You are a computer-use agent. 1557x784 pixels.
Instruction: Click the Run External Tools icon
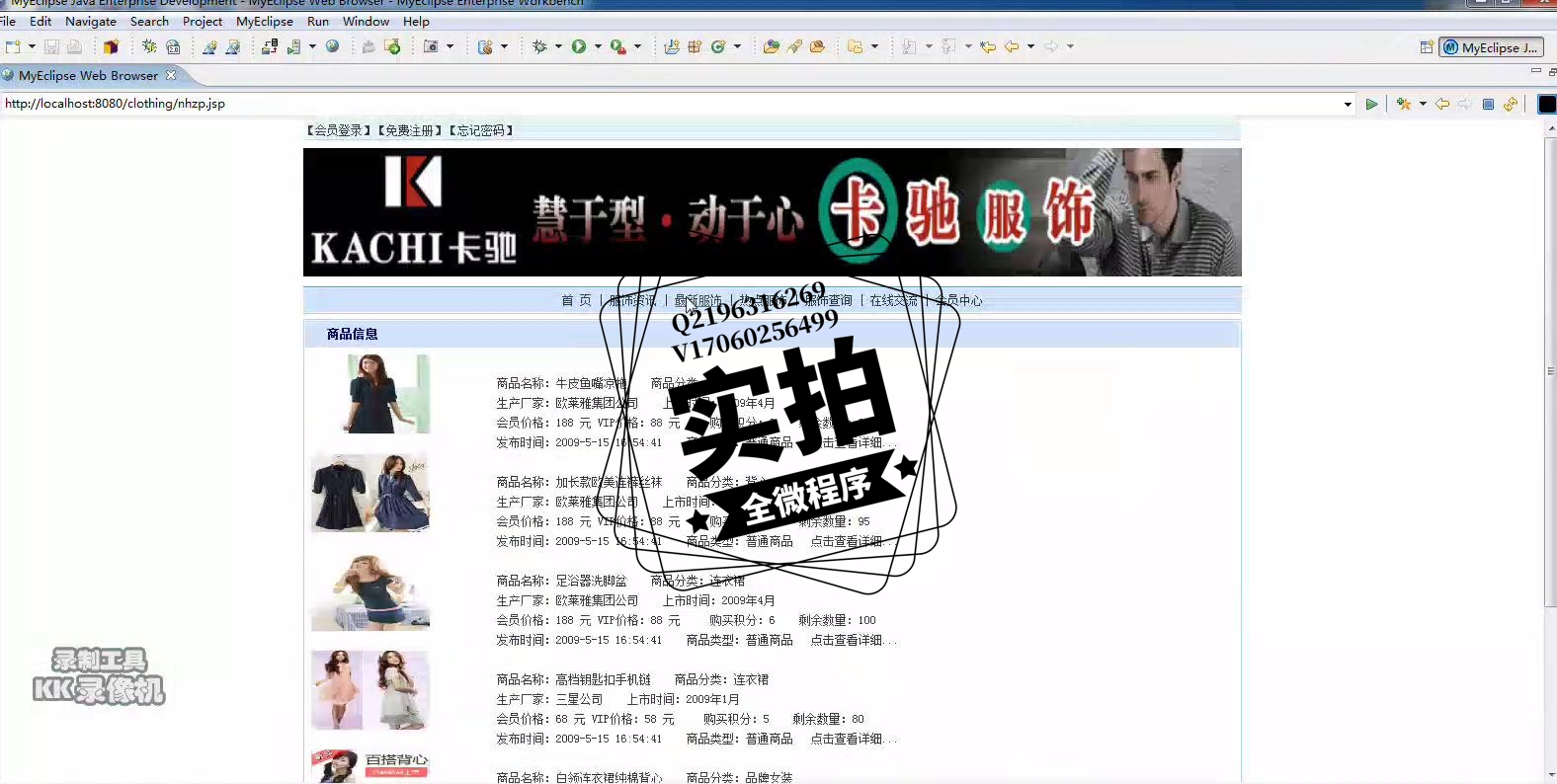pos(617,46)
